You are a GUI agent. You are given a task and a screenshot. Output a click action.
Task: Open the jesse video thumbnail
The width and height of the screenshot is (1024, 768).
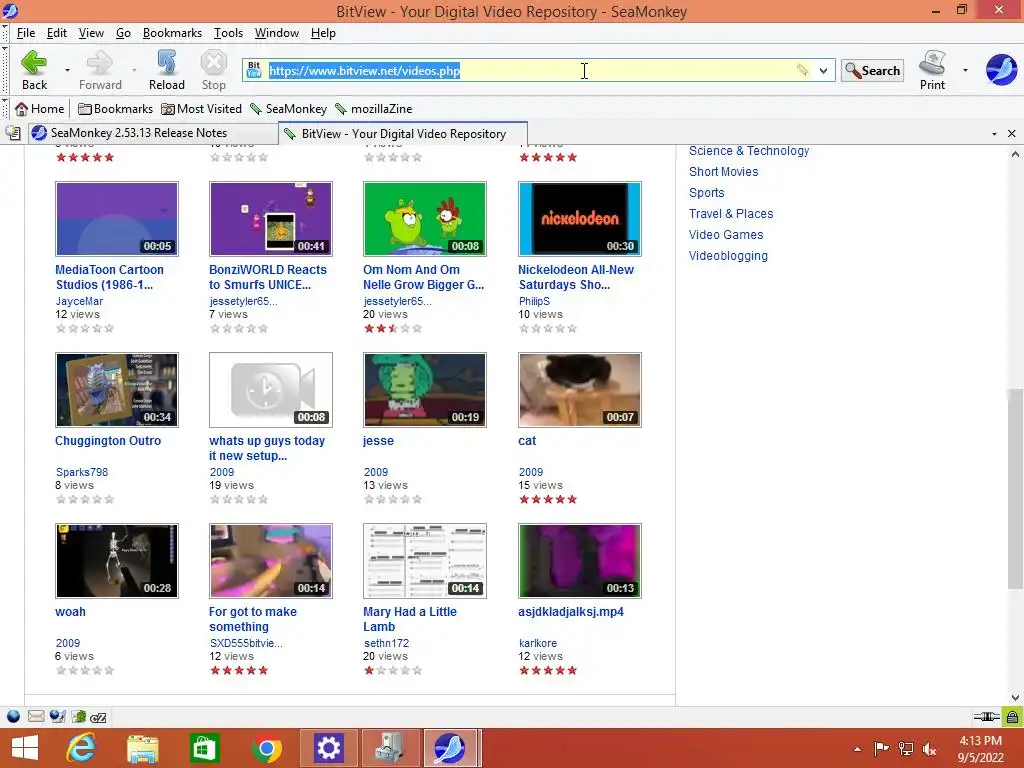[424, 390]
